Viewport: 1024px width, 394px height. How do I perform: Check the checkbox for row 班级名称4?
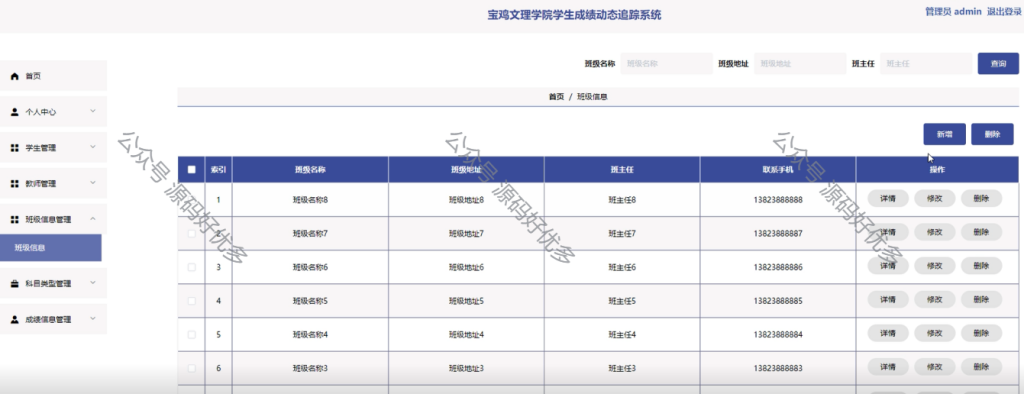191,335
